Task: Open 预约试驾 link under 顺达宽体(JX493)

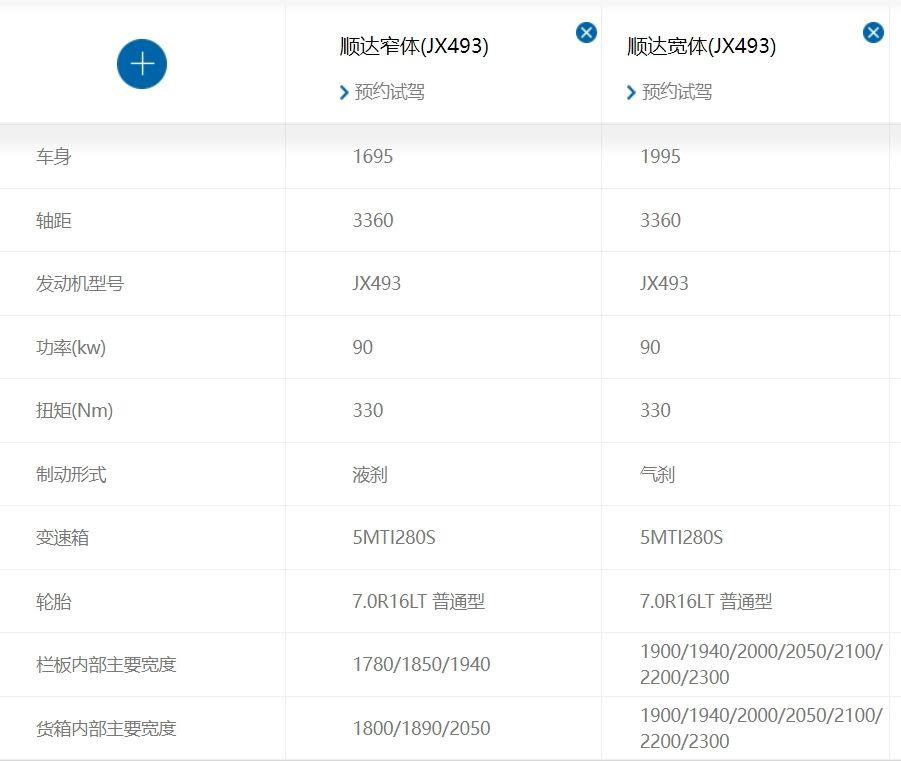Action: (677, 92)
